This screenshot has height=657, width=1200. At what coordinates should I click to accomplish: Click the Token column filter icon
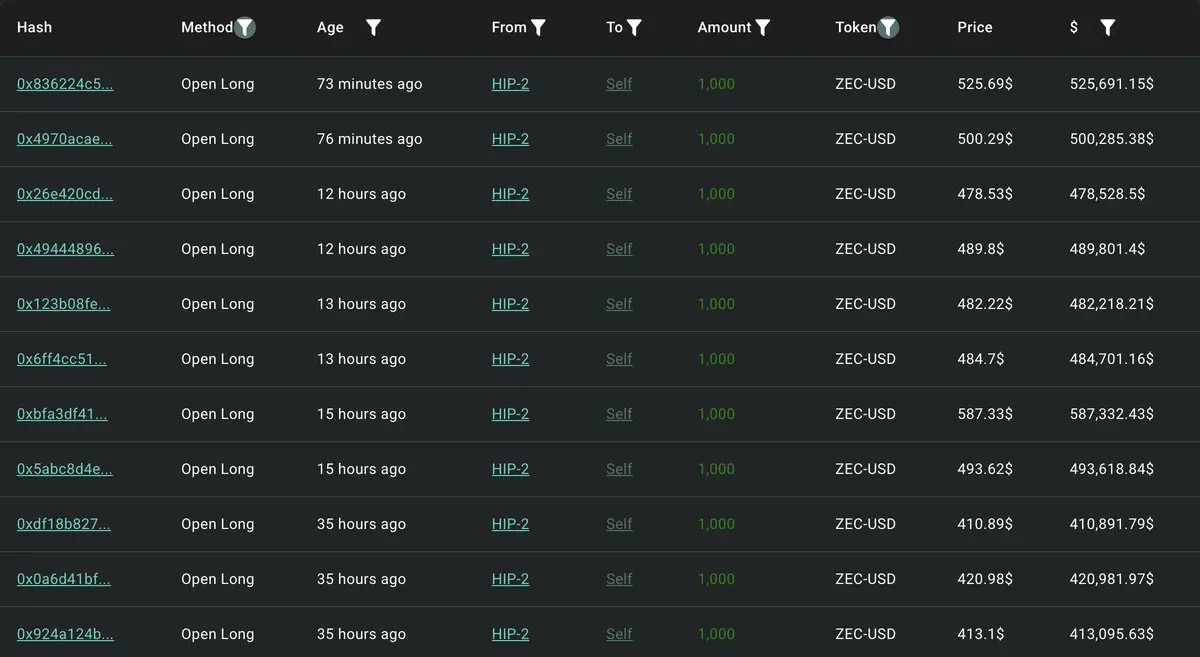coord(888,28)
